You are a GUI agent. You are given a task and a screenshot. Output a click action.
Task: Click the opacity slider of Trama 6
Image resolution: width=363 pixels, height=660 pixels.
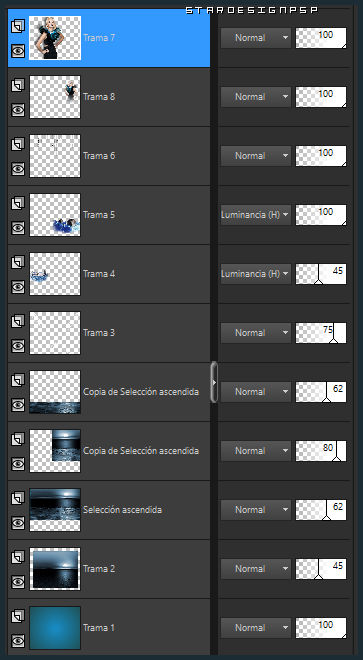(x=321, y=156)
